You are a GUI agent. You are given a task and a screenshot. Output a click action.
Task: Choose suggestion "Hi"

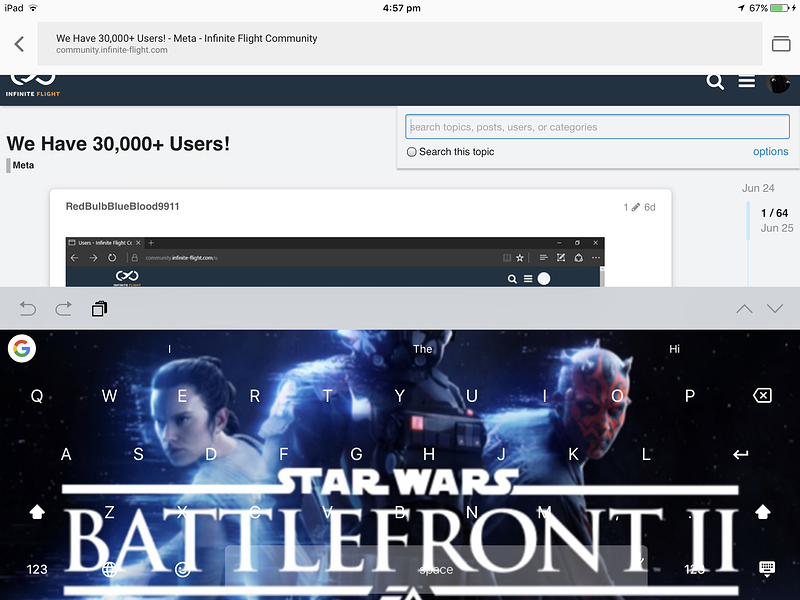(674, 349)
